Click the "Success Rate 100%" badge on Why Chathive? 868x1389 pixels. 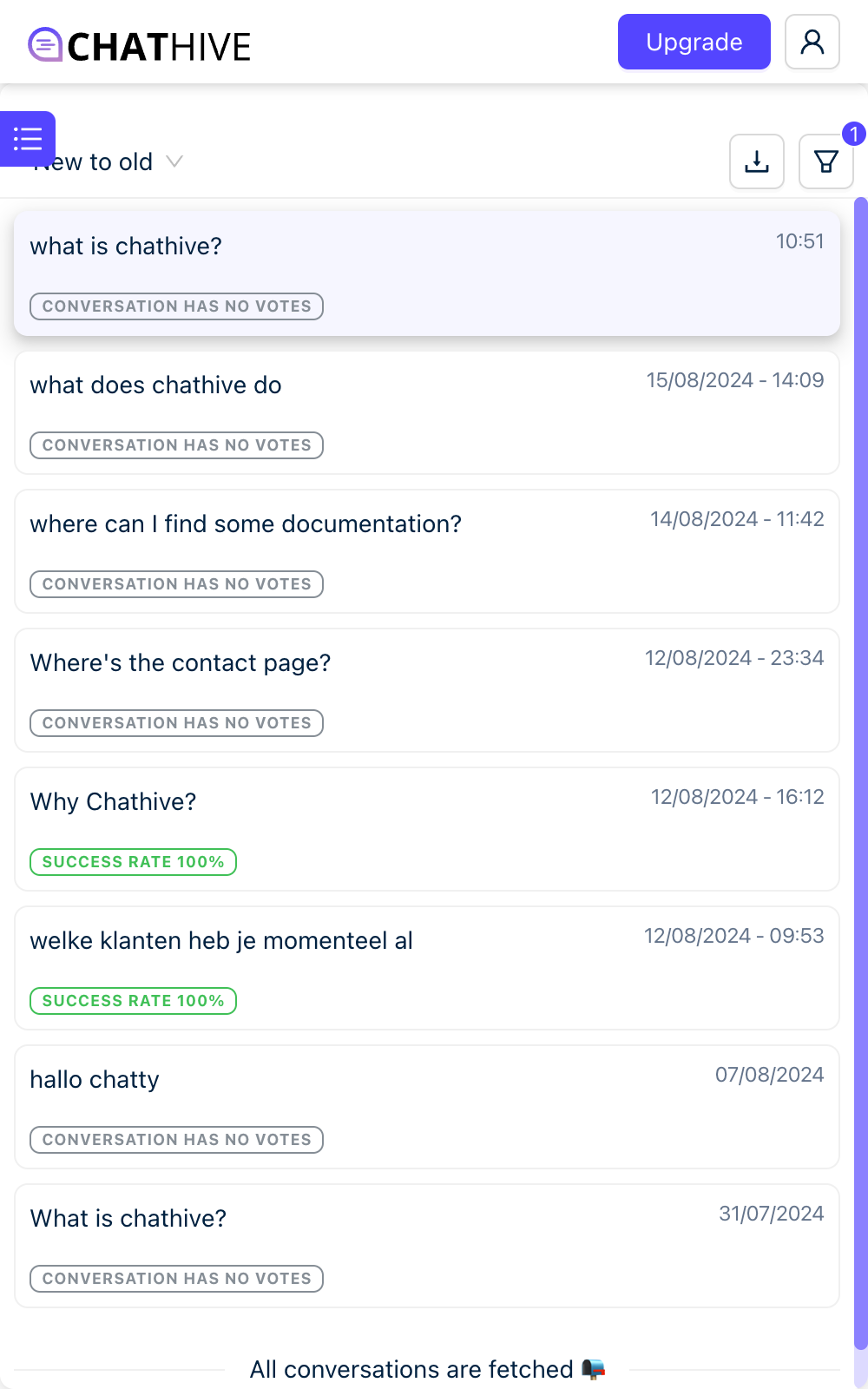[133, 862]
